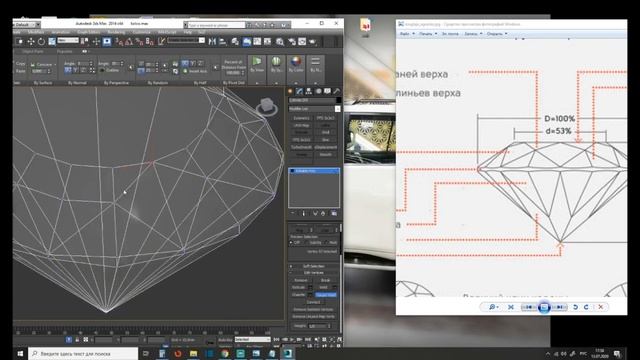Click the Target Weld button
This screenshot has width=640, height=360.
pyautogui.click(x=326, y=295)
